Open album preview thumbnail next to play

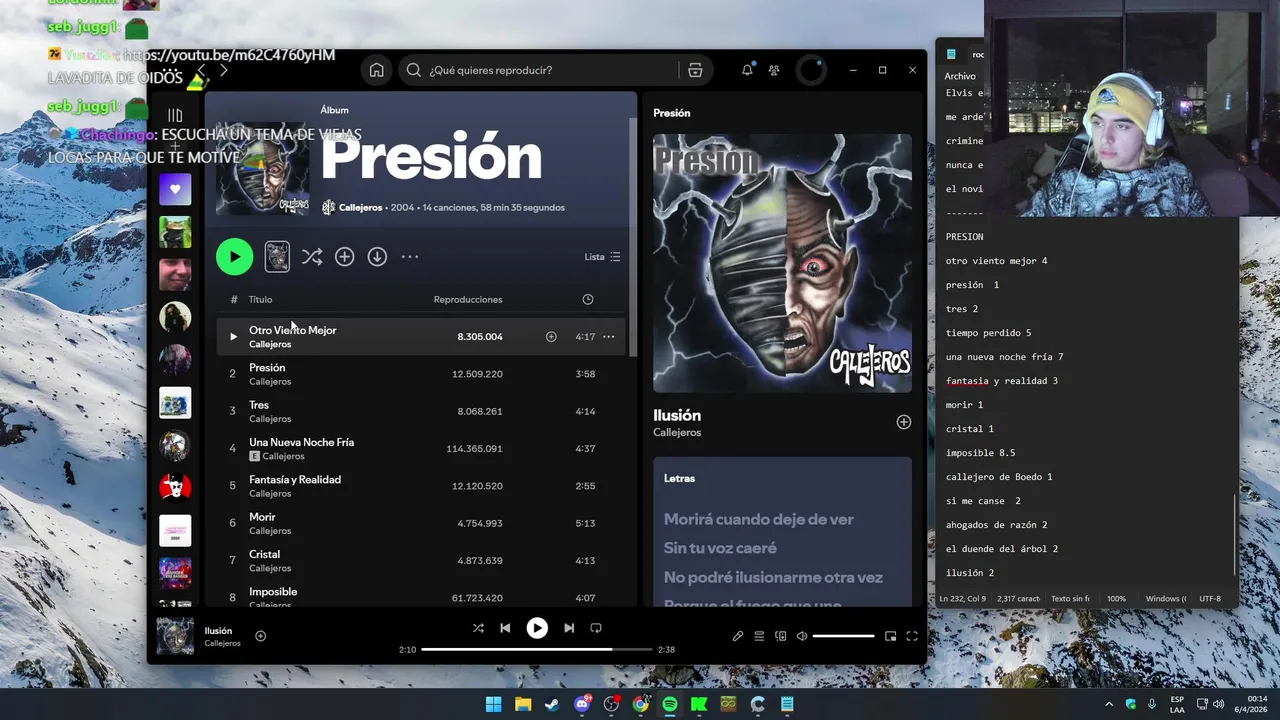tap(277, 257)
